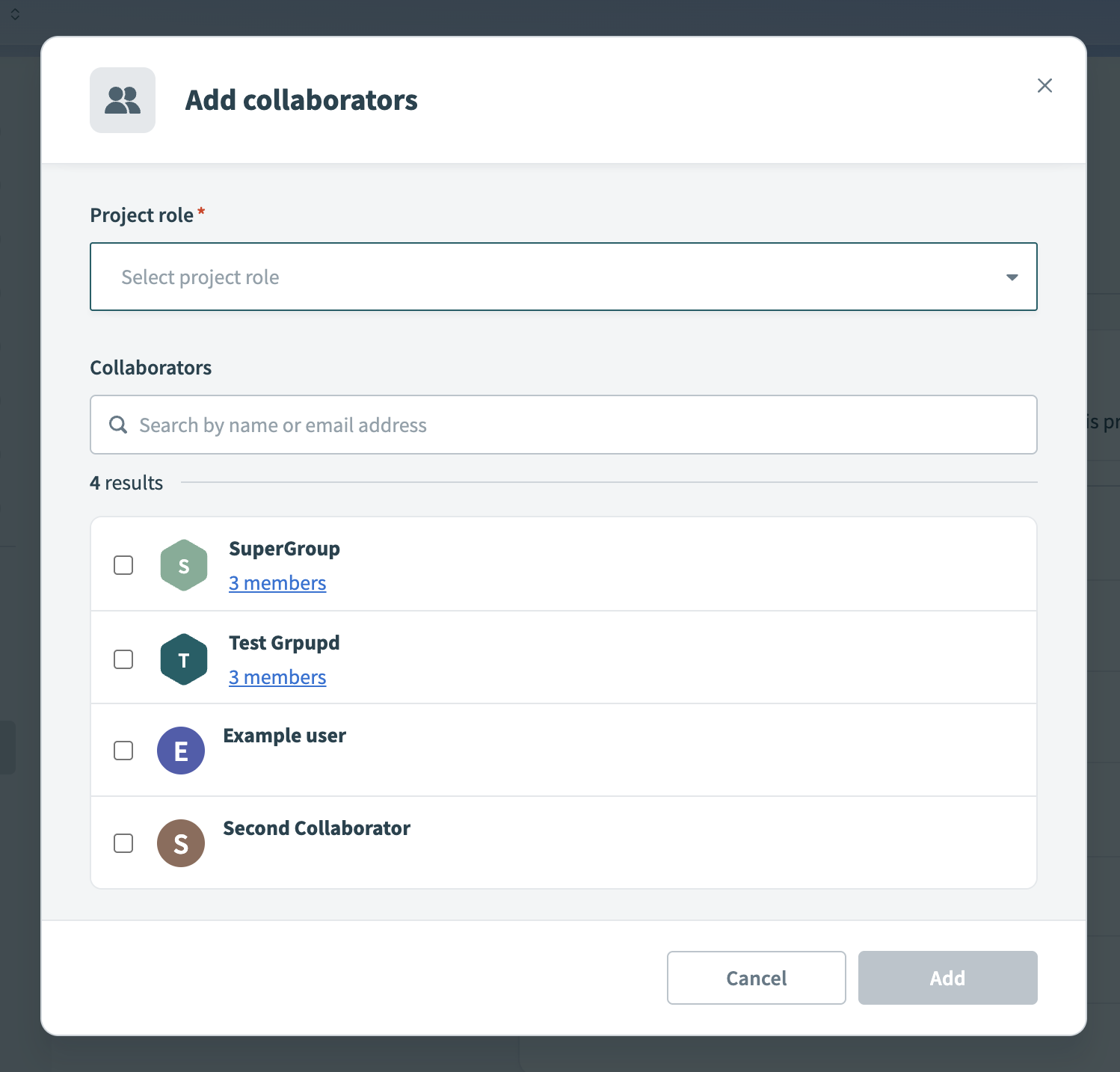Click the 4 results label
The height and width of the screenshot is (1072, 1120).
[126, 482]
